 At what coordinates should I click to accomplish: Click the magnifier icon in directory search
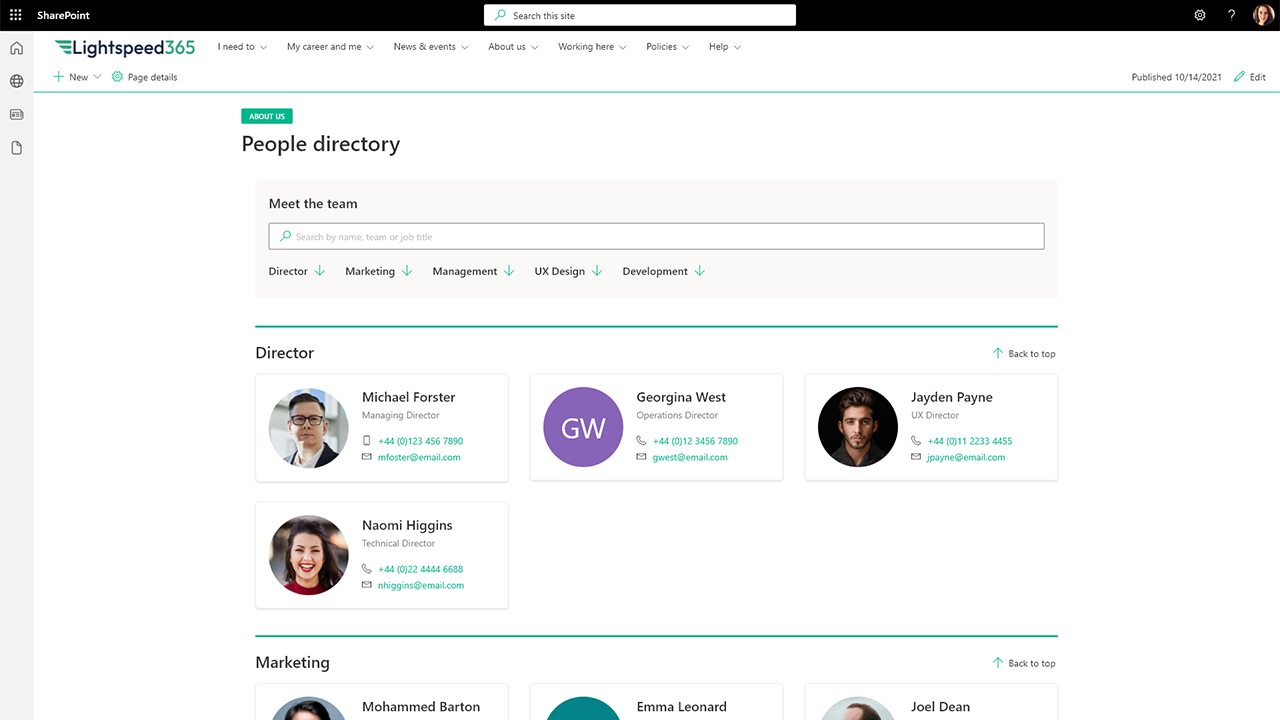286,237
